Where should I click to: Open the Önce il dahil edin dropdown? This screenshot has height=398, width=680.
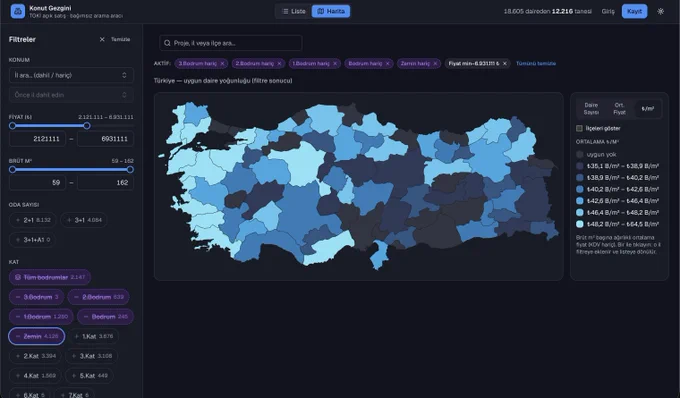71,95
